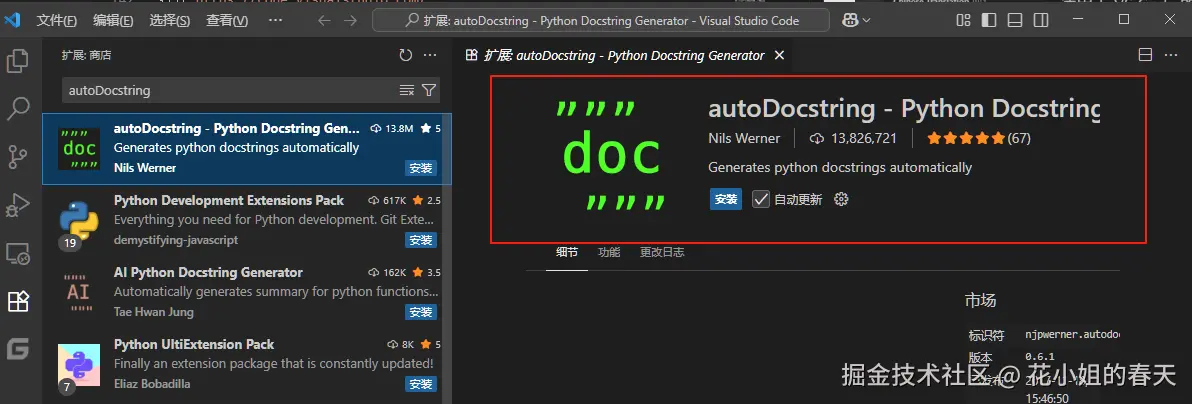
Task: Click the Python Development Extensions Pack icon
Action: coord(79,221)
